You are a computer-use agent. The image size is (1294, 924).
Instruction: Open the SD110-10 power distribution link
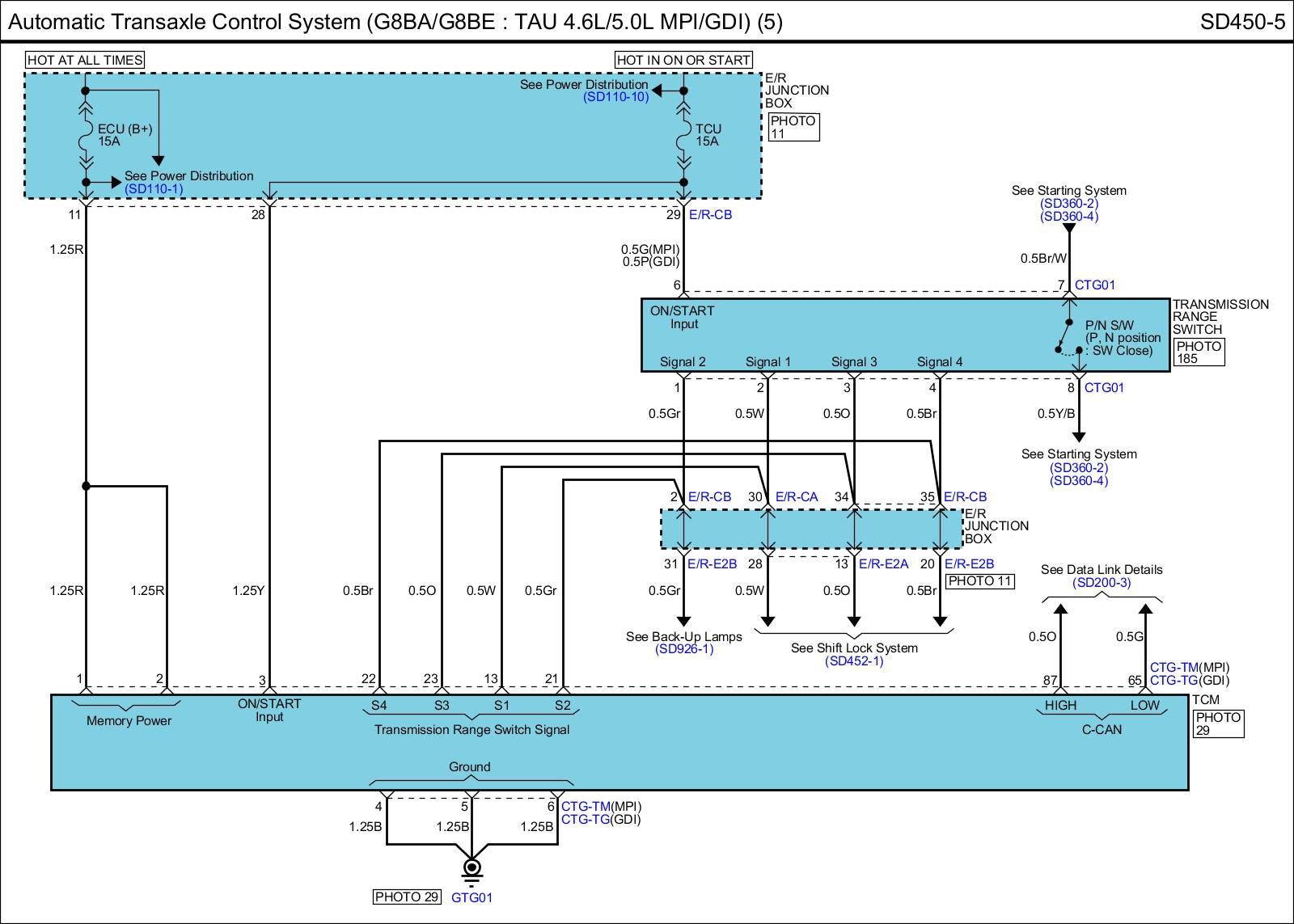(x=616, y=97)
